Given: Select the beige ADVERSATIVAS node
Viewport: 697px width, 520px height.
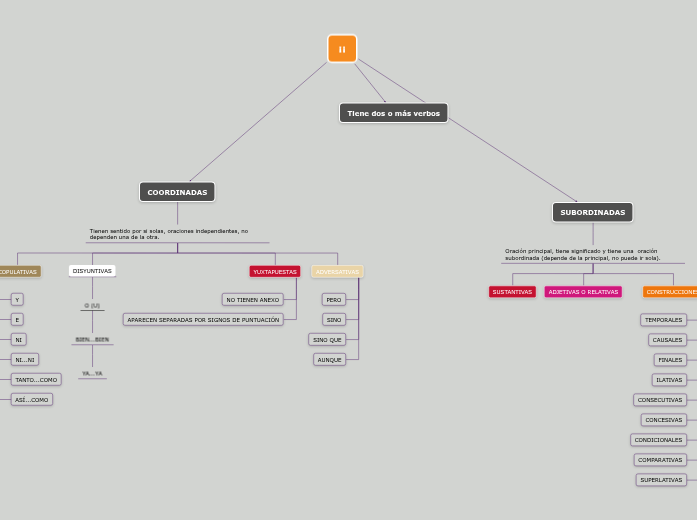Looking at the screenshot, I should 337,271.
